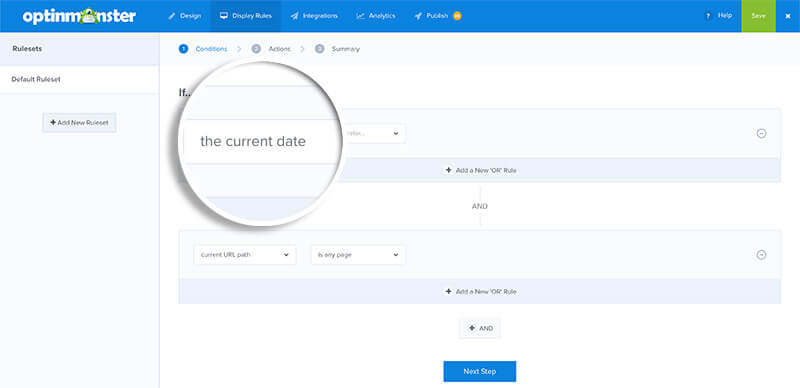Click the green Save button
Image resolution: width=800 pixels, height=388 pixels.
point(758,16)
